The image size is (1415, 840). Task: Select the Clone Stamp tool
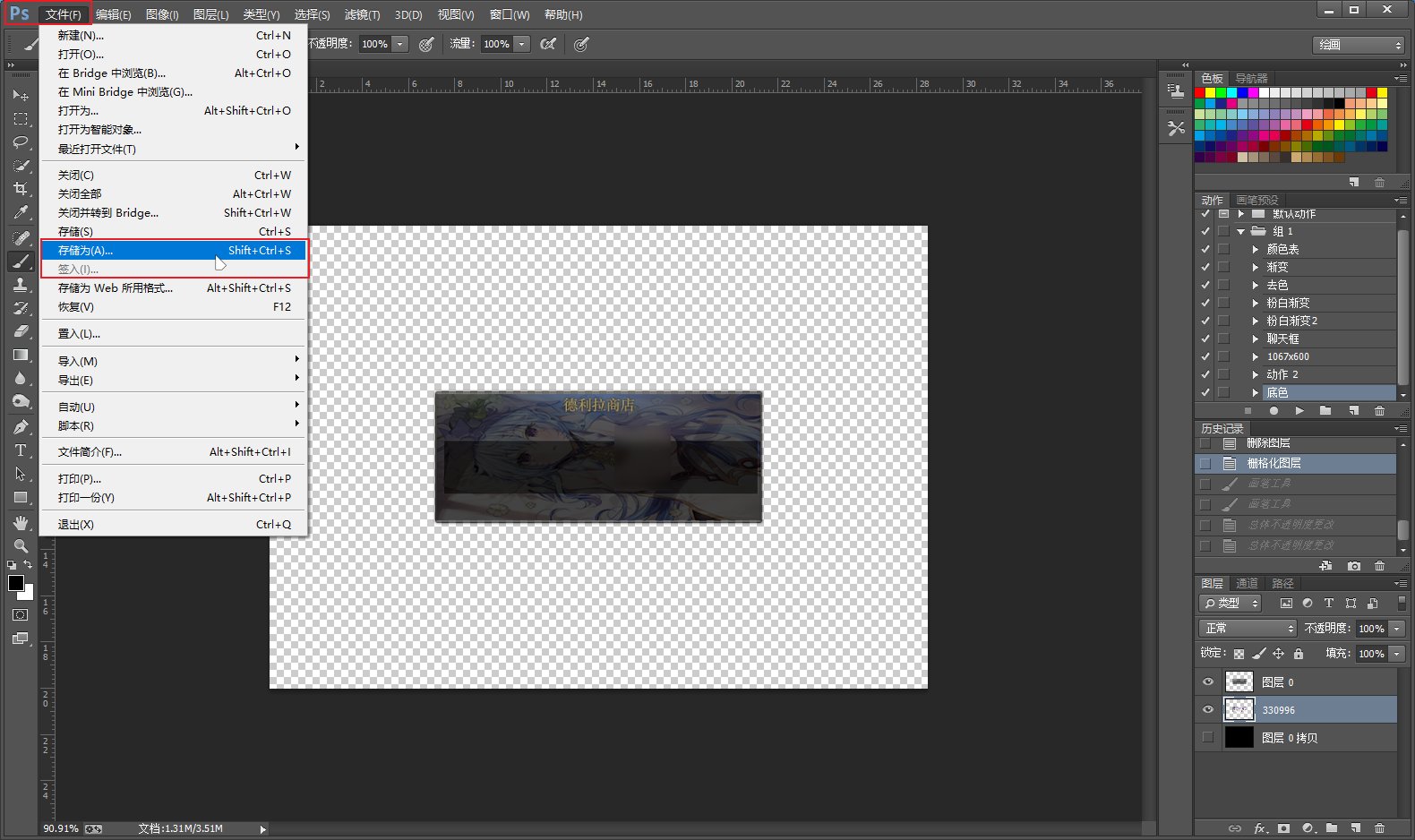(x=21, y=285)
